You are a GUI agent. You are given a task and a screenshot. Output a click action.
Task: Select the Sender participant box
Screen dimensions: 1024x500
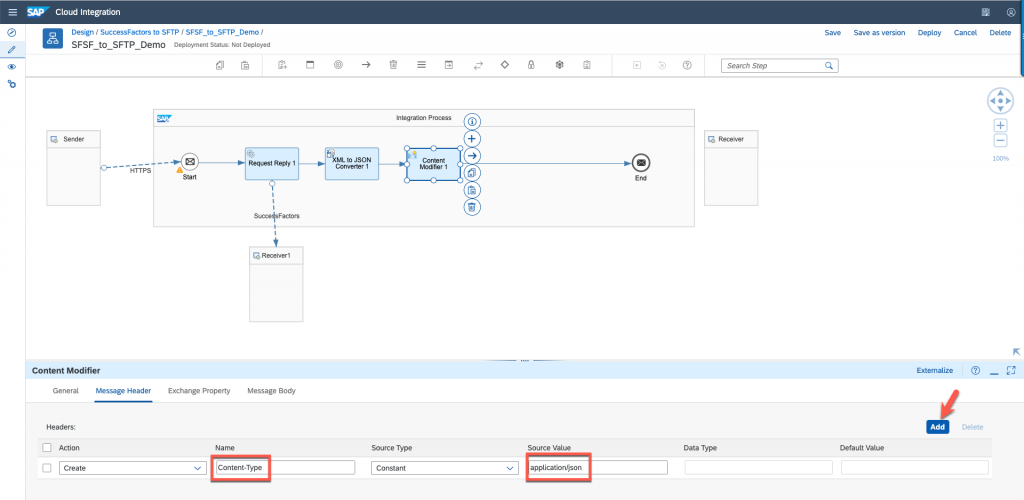pos(73,168)
